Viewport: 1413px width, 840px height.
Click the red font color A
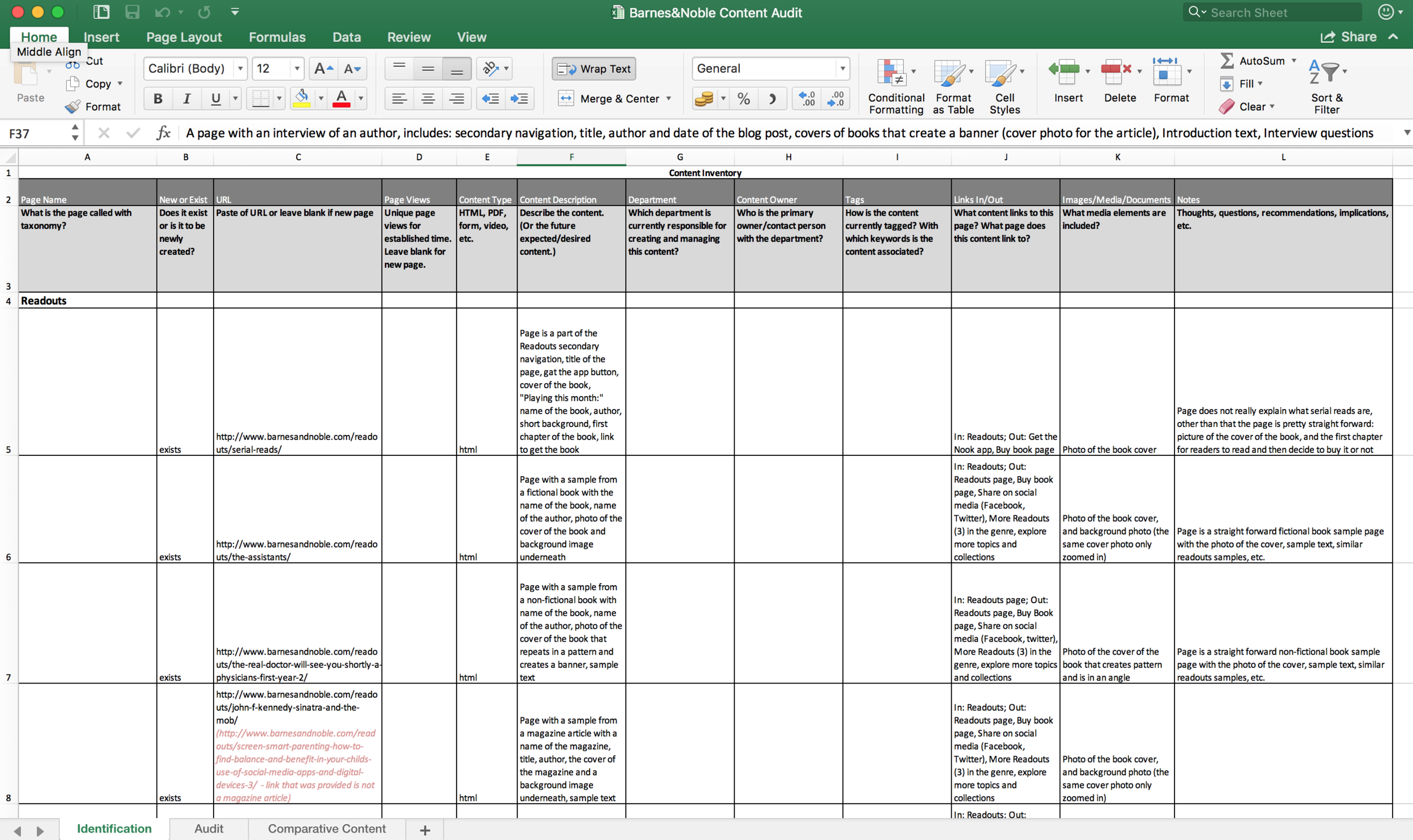tap(341, 98)
